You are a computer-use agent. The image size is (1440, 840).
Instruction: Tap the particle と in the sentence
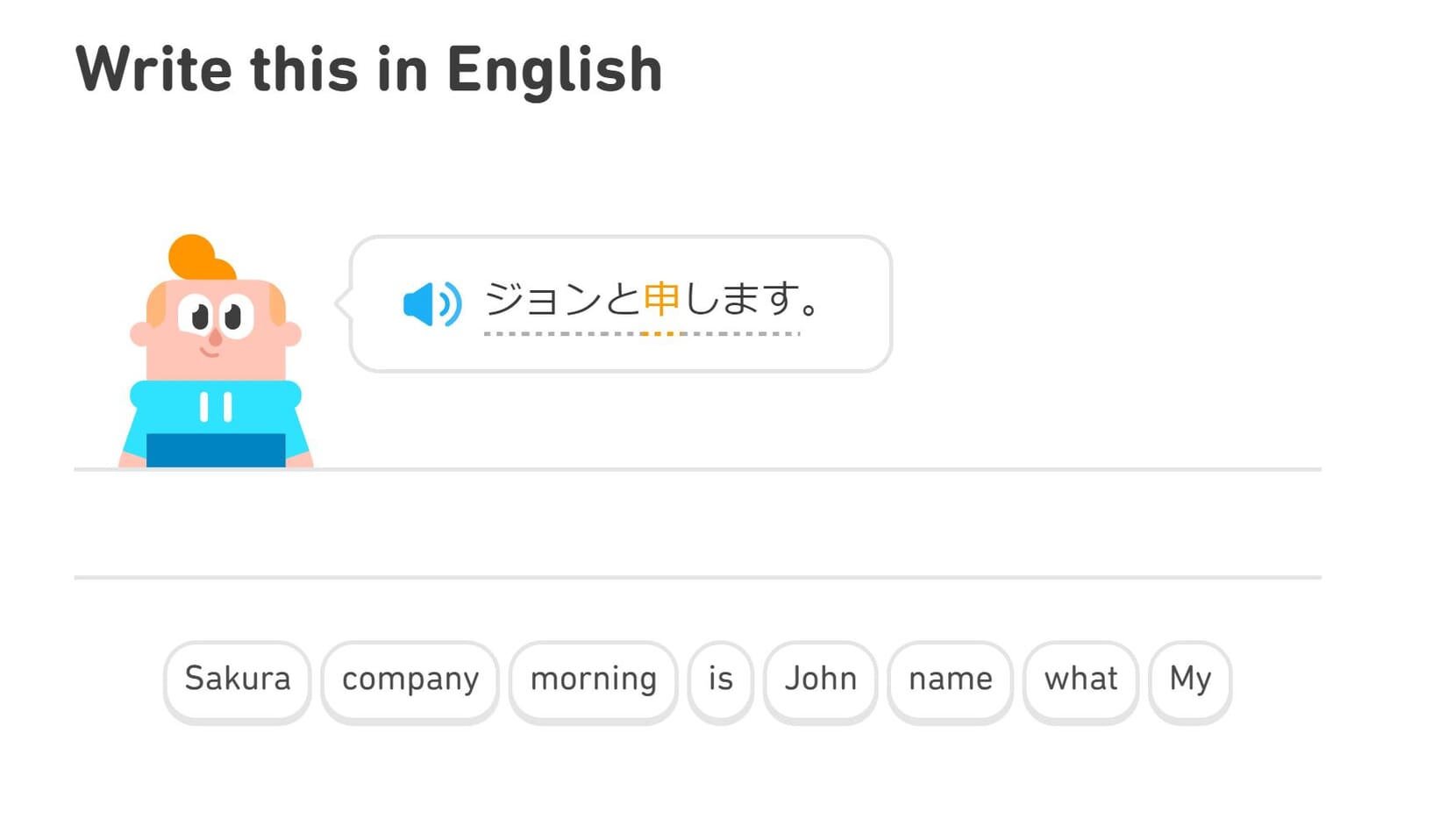click(623, 300)
